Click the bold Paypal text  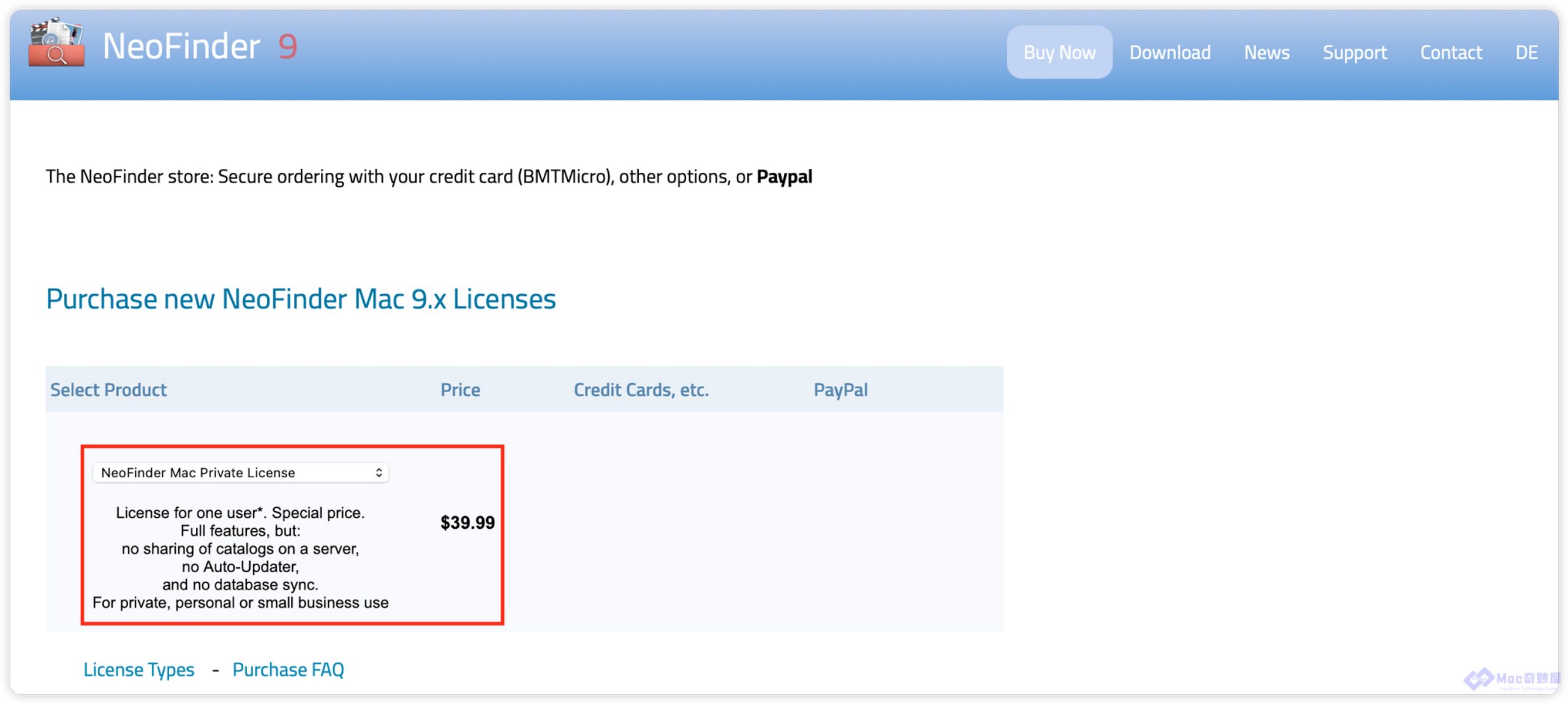[784, 176]
